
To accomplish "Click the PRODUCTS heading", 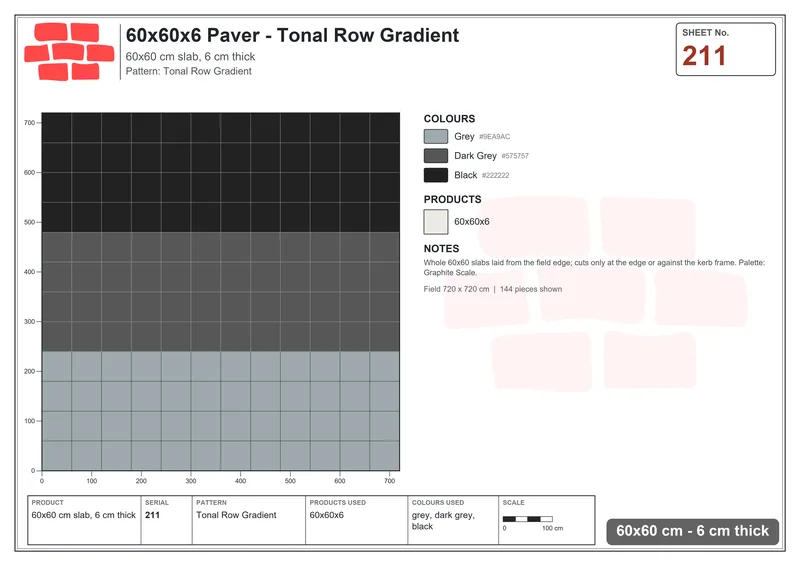I will (453, 199).
